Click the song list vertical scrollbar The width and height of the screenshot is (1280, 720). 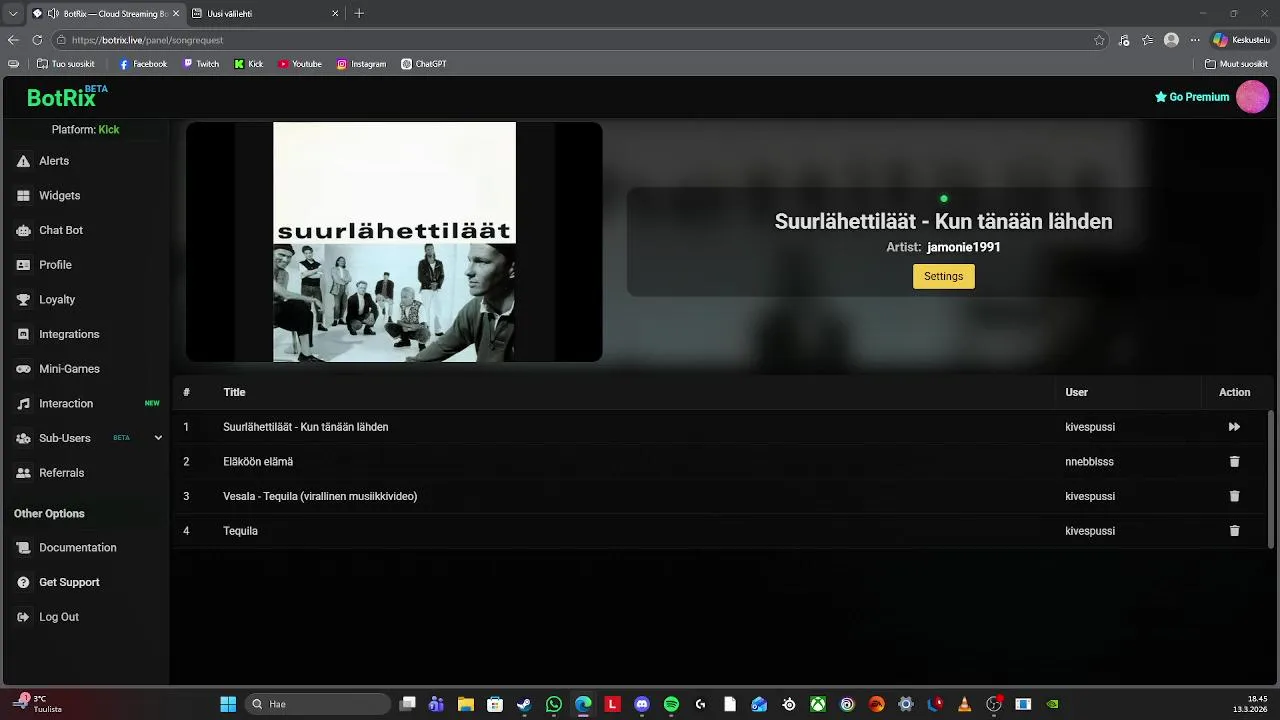(x=1271, y=478)
